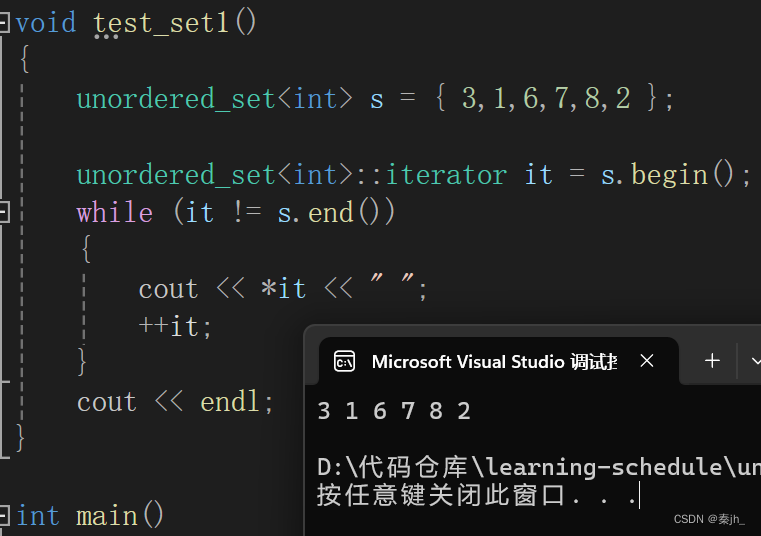
Task: Click the console output line 3 1 6 7 8 2
Action: (394, 410)
